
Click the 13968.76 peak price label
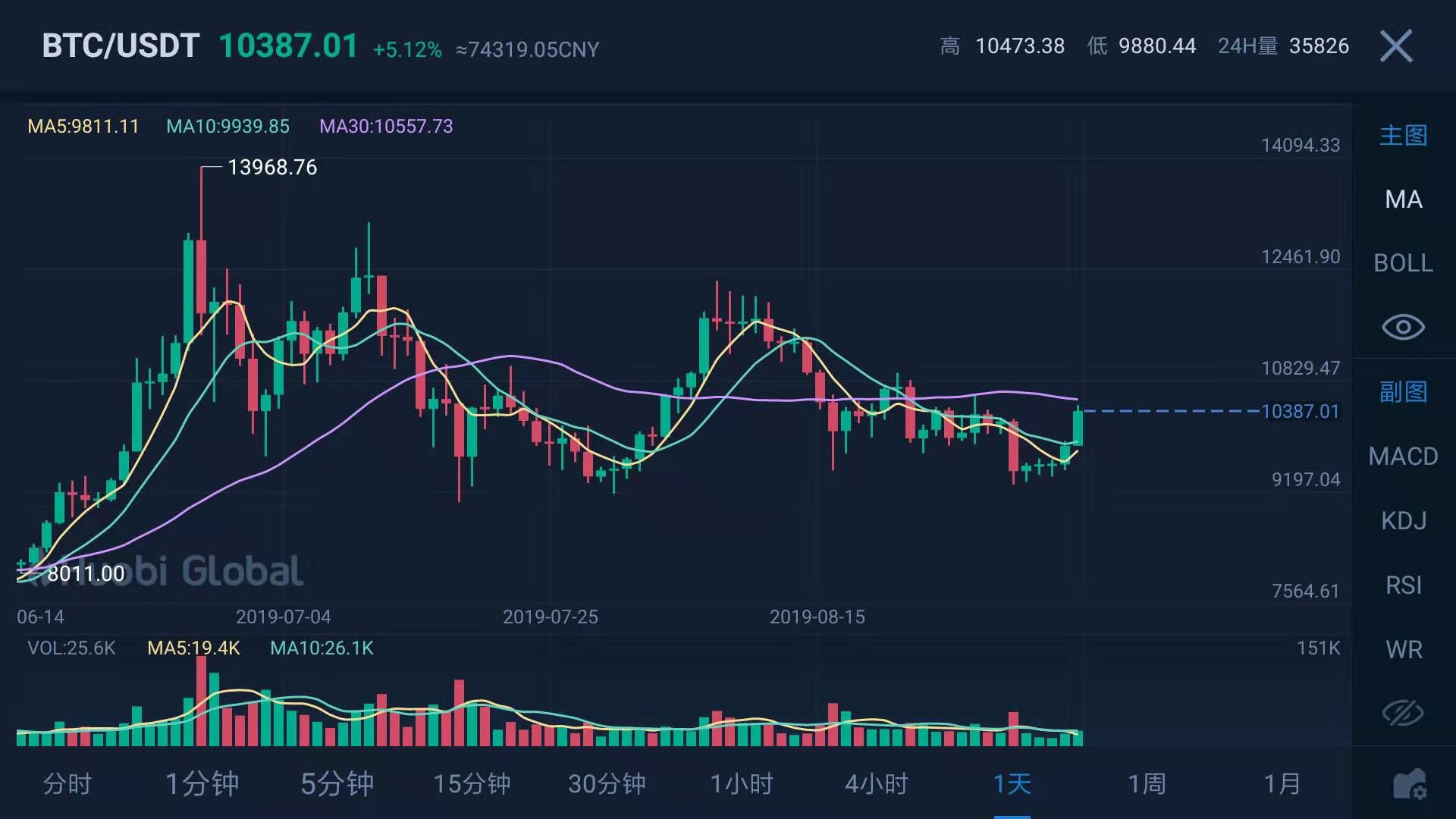pos(272,168)
